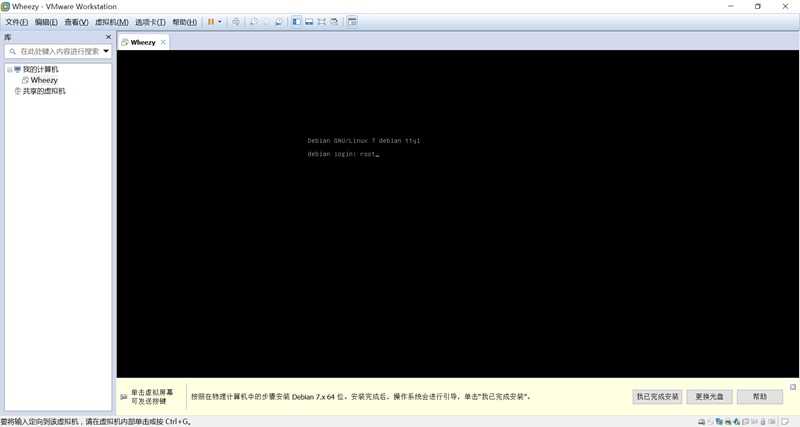This screenshot has width=800, height=427.
Task: Switch to Unity mode
Action: point(334,21)
